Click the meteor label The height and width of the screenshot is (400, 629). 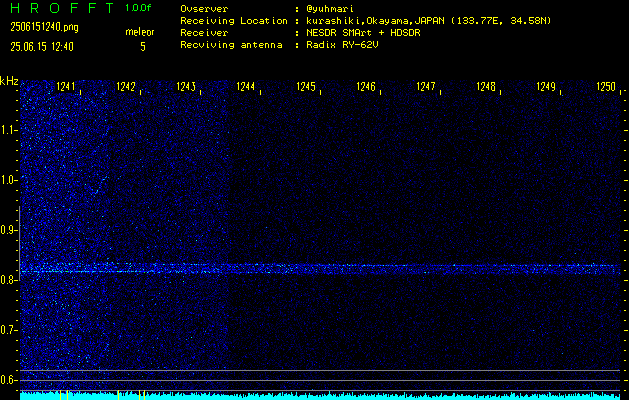pos(140,32)
